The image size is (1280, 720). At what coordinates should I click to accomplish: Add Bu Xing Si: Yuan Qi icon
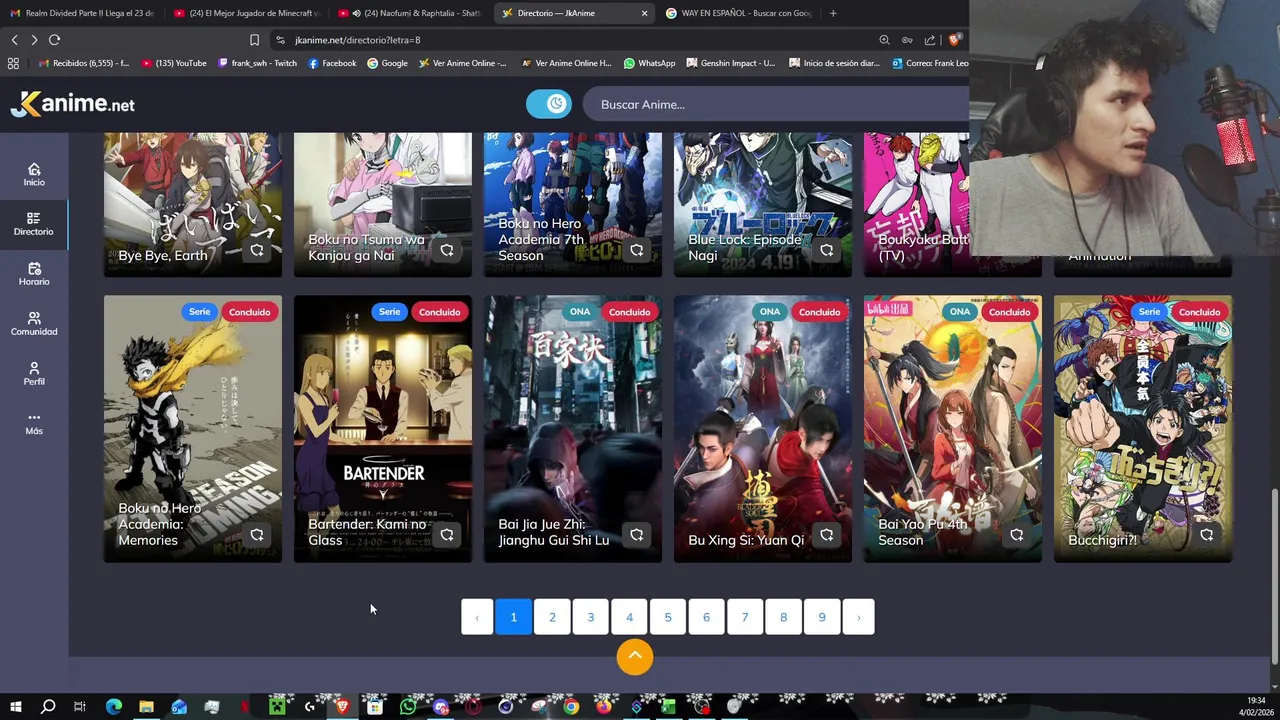click(x=827, y=535)
